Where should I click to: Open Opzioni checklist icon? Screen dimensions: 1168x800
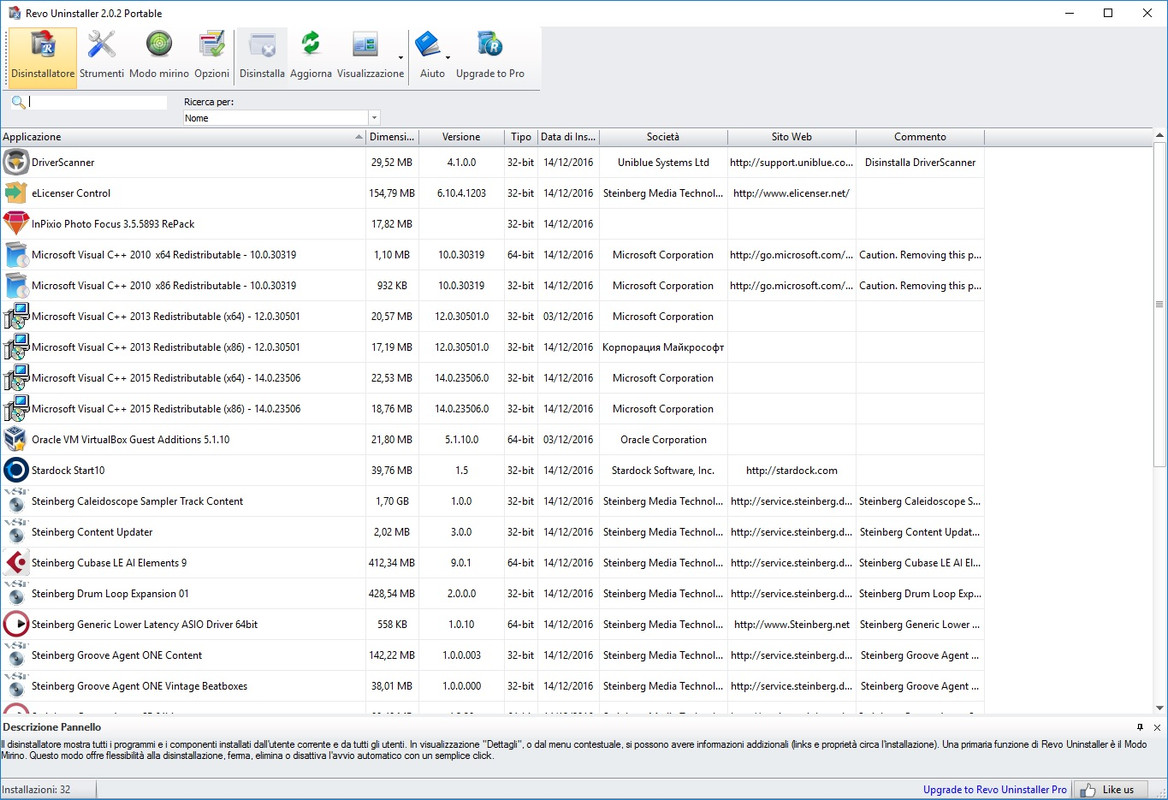(x=212, y=45)
